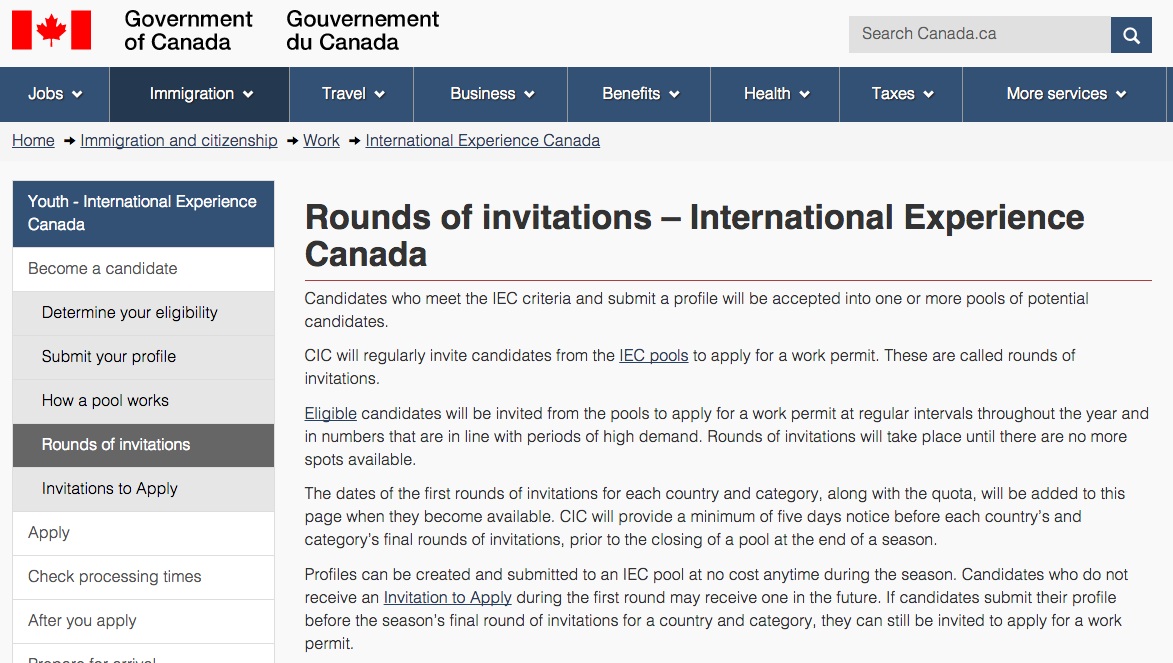Open the Health menu

[x=776, y=94]
